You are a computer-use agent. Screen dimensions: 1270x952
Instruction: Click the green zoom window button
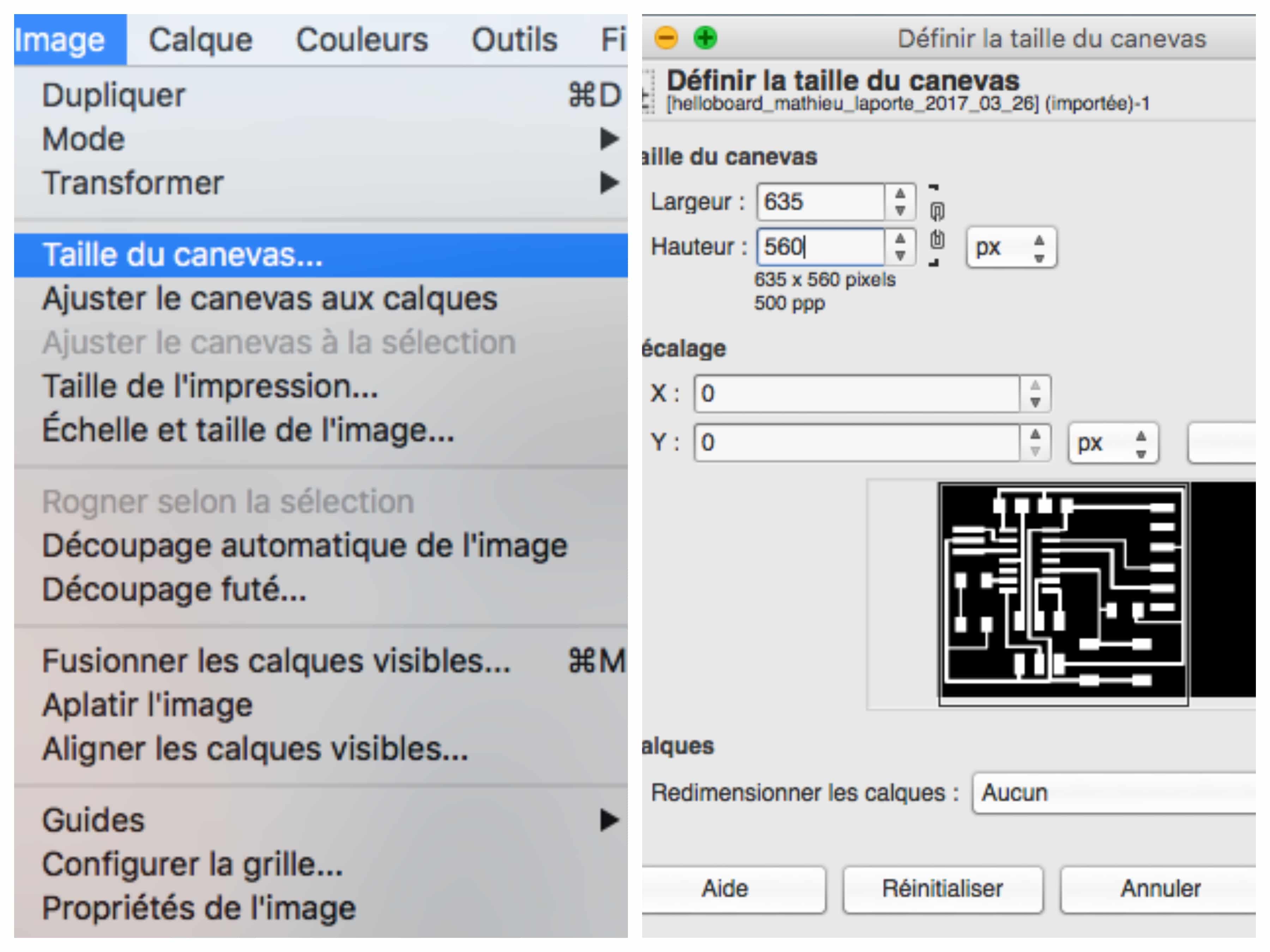click(705, 38)
